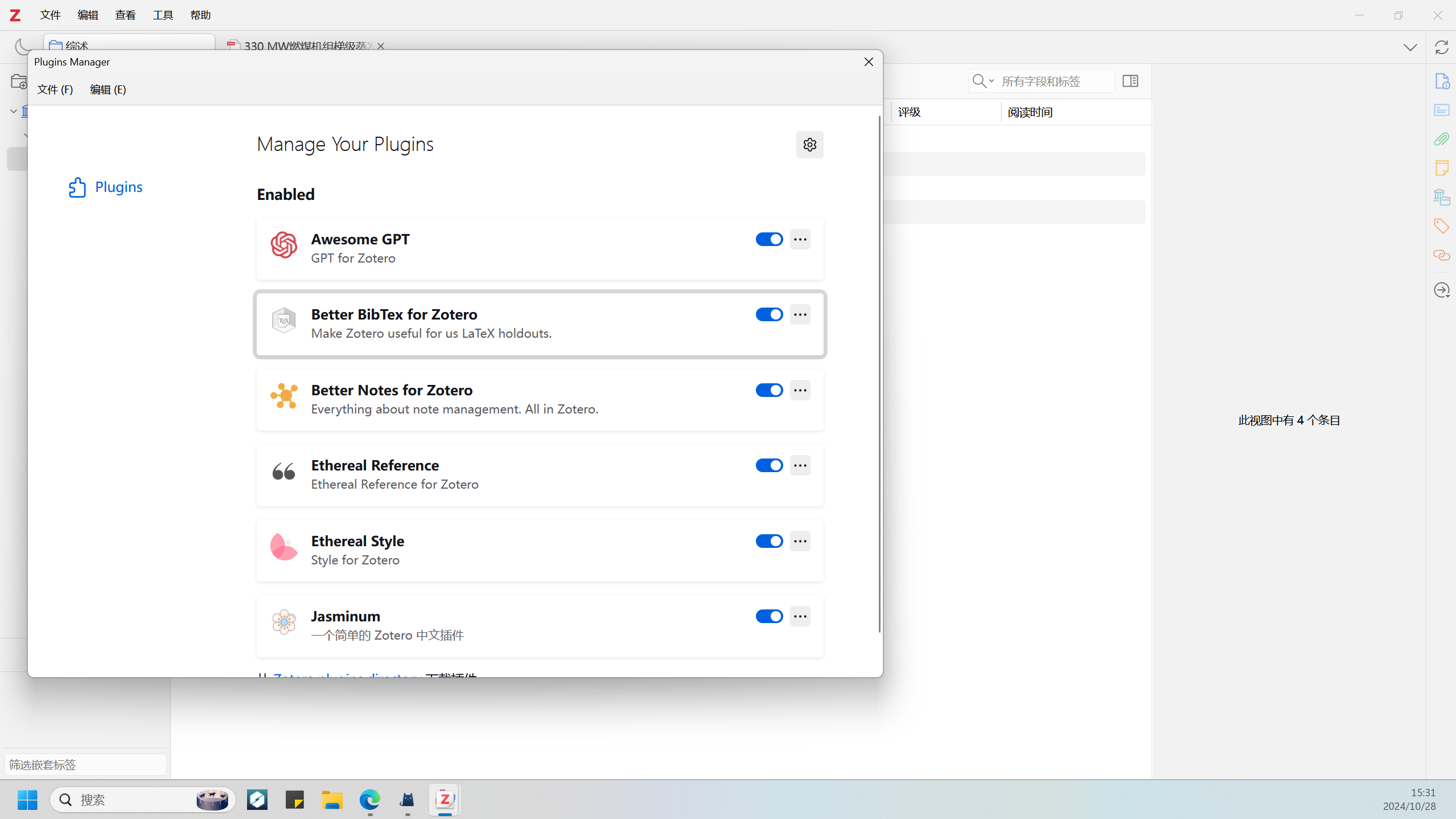Open search mode dropdown by magnifier
This screenshot has width=1456, height=819.
(983, 81)
